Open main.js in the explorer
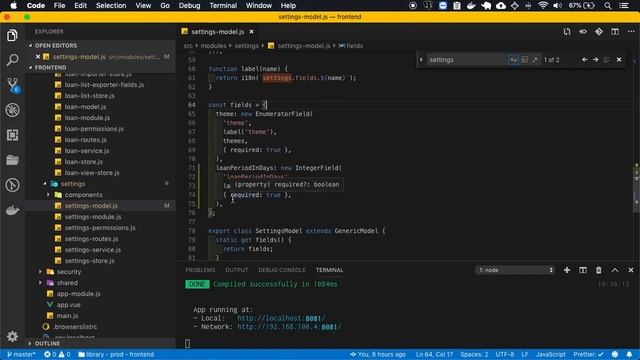This screenshot has width=640, height=360. pos(67,316)
